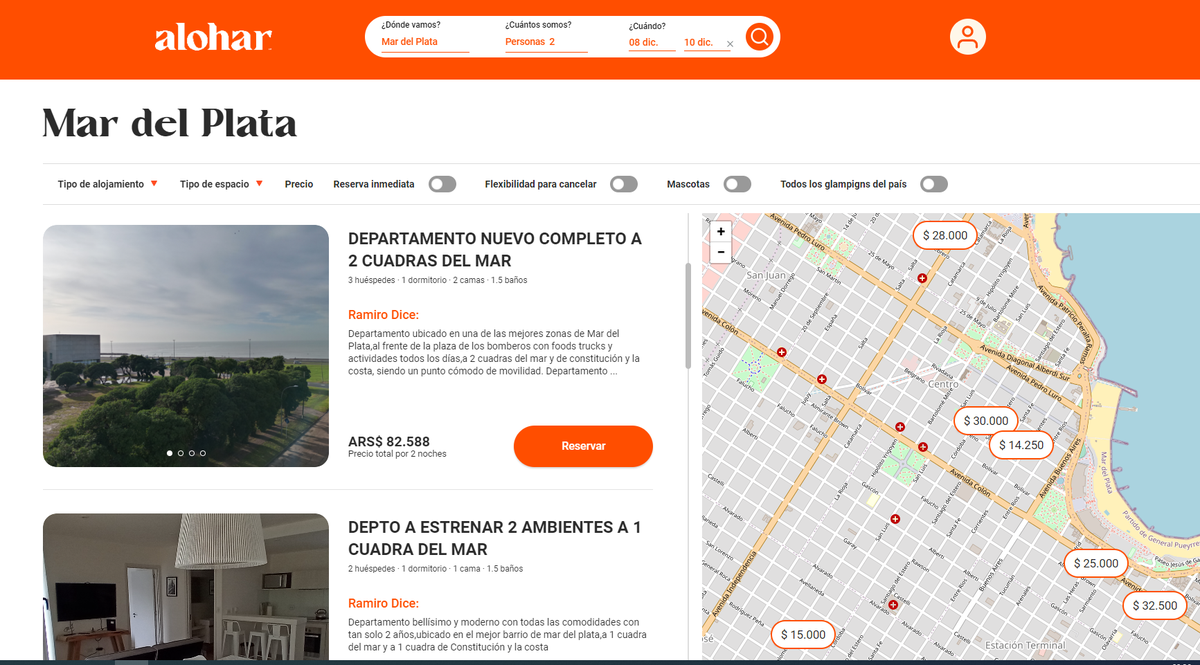The height and width of the screenshot is (665, 1200).
Task: Expand the Tipo de espacio dropdown
Action: point(220,184)
